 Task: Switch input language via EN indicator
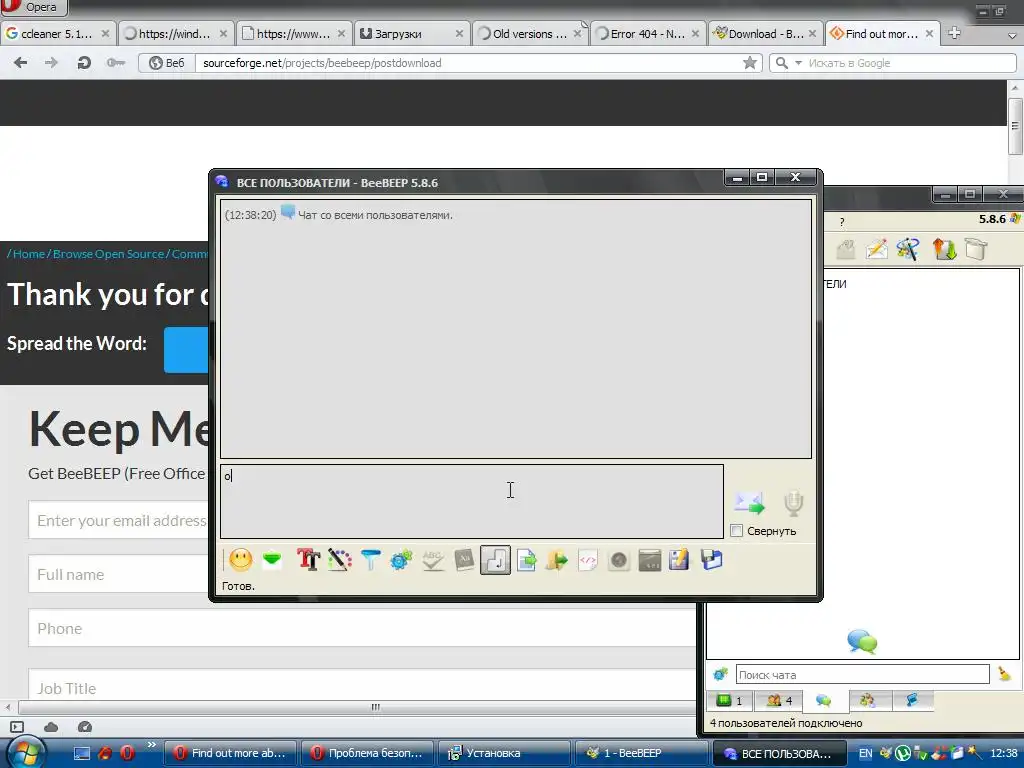click(x=865, y=753)
